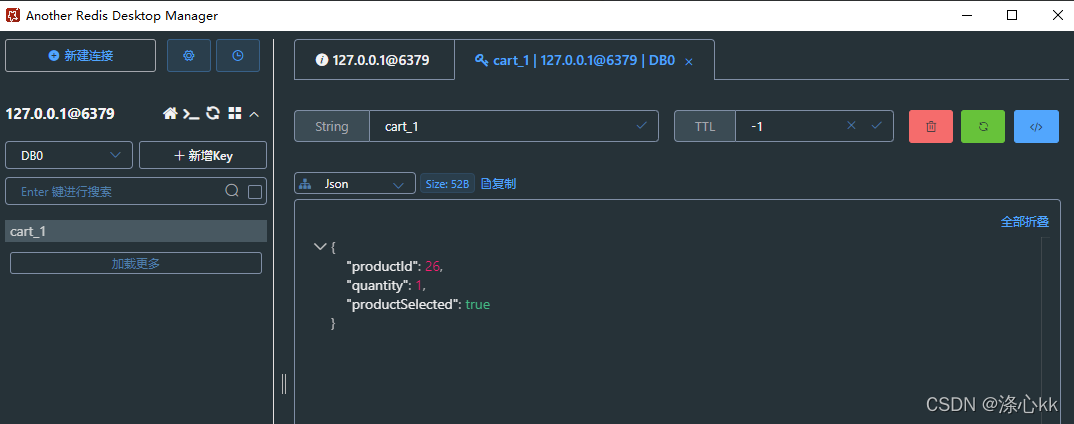The width and height of the screenshot is (1074, 424).
Task: Delete key with red trash button
Action: [931, 127]
